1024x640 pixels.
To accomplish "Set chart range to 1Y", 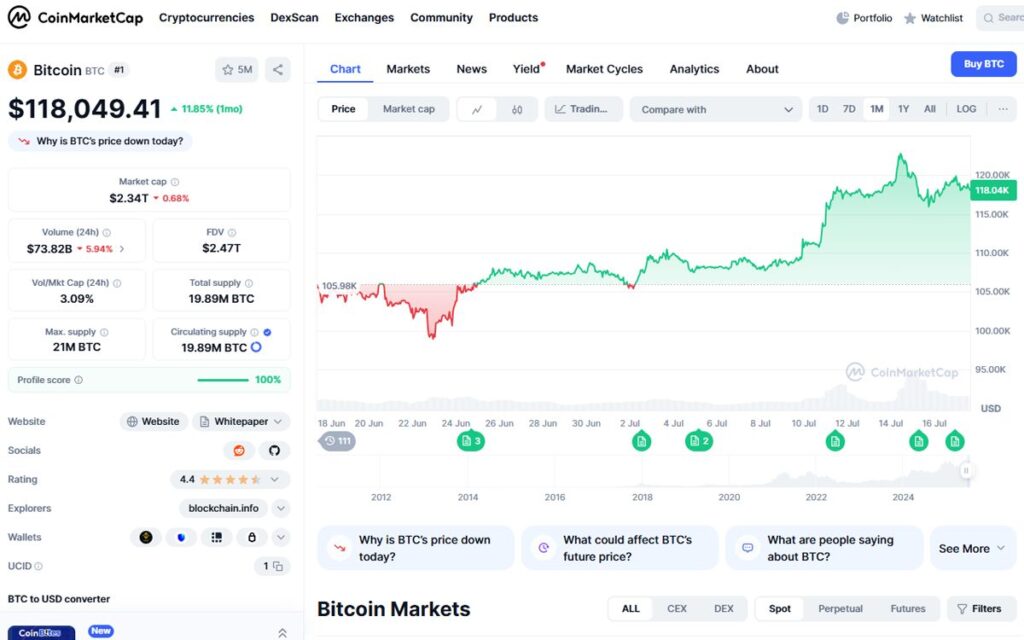I will [903, 109].
